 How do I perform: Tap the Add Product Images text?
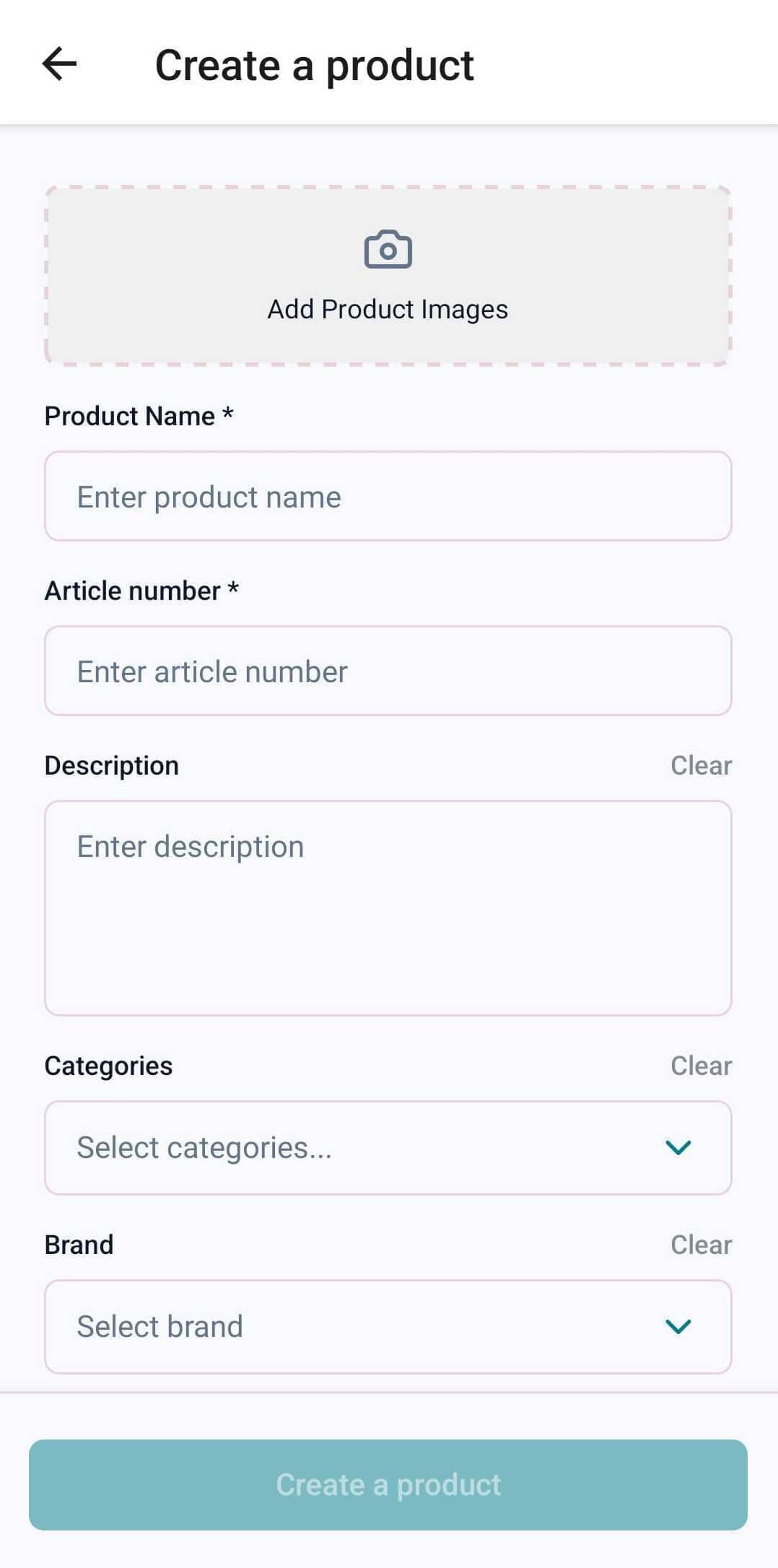[x=388, y=309]
